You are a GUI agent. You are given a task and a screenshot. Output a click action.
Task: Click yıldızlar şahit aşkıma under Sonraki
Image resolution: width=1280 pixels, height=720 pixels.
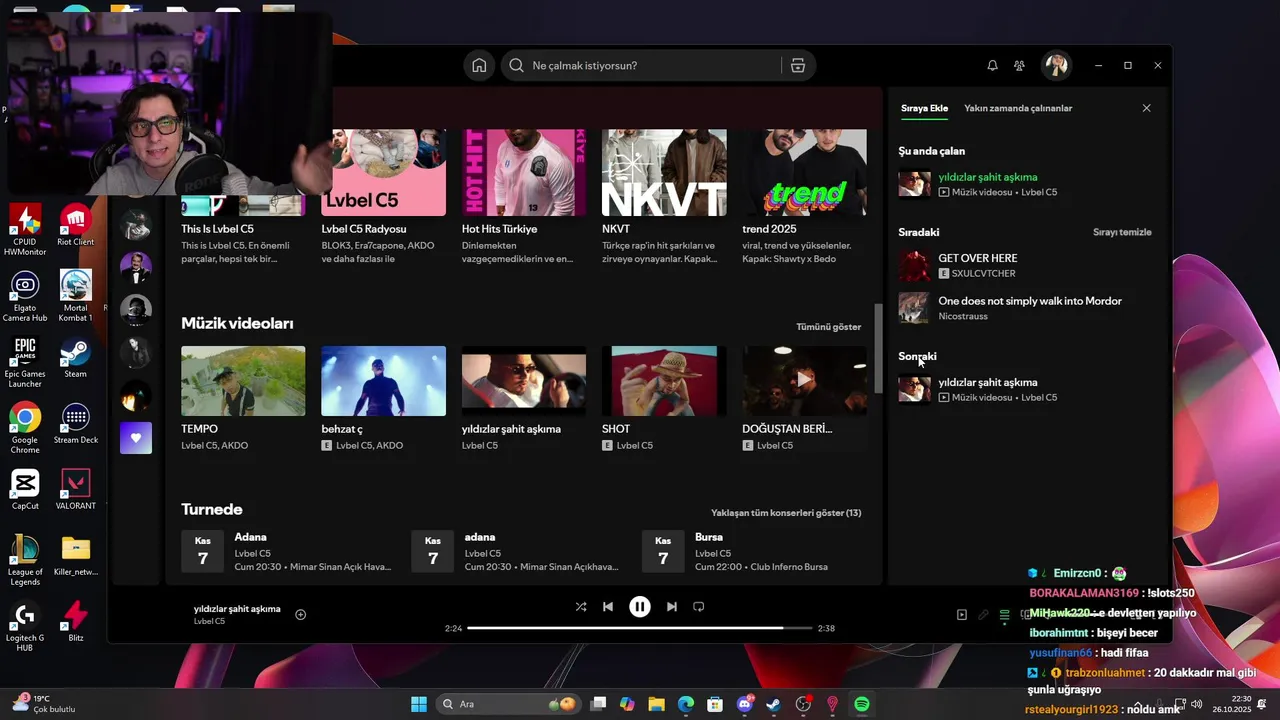coord(1025,389)
